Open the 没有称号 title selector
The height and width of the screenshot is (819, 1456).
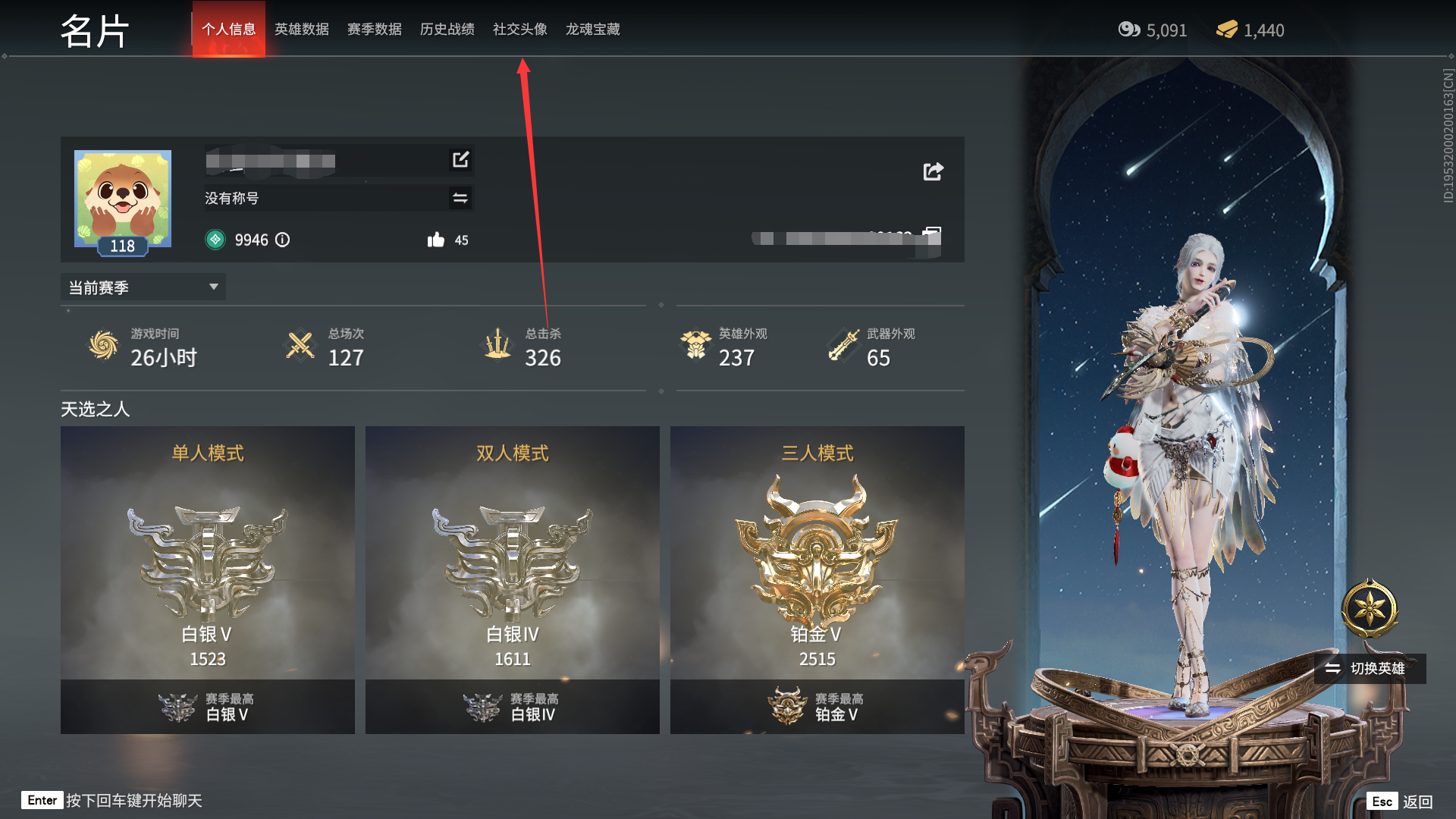339,198
